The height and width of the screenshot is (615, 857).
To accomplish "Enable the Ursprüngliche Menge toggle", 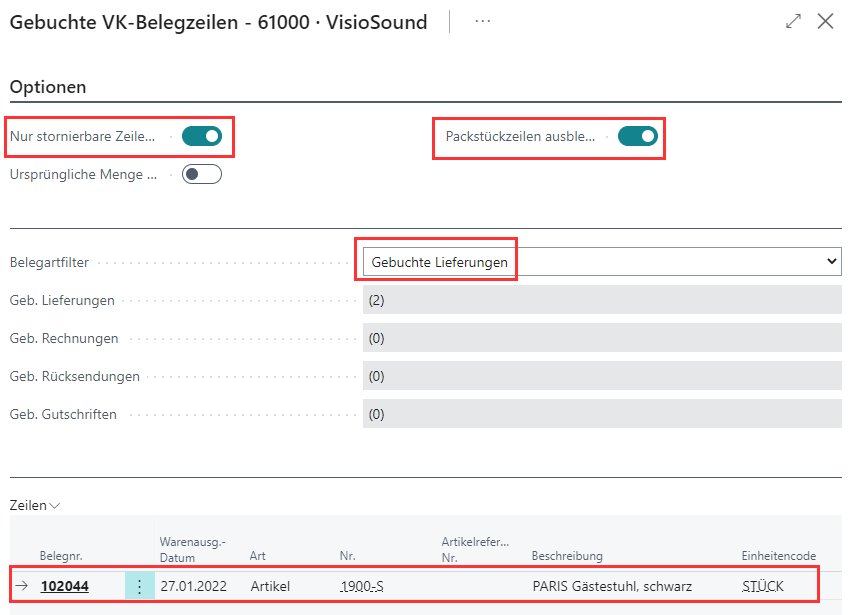I will 202,174.
